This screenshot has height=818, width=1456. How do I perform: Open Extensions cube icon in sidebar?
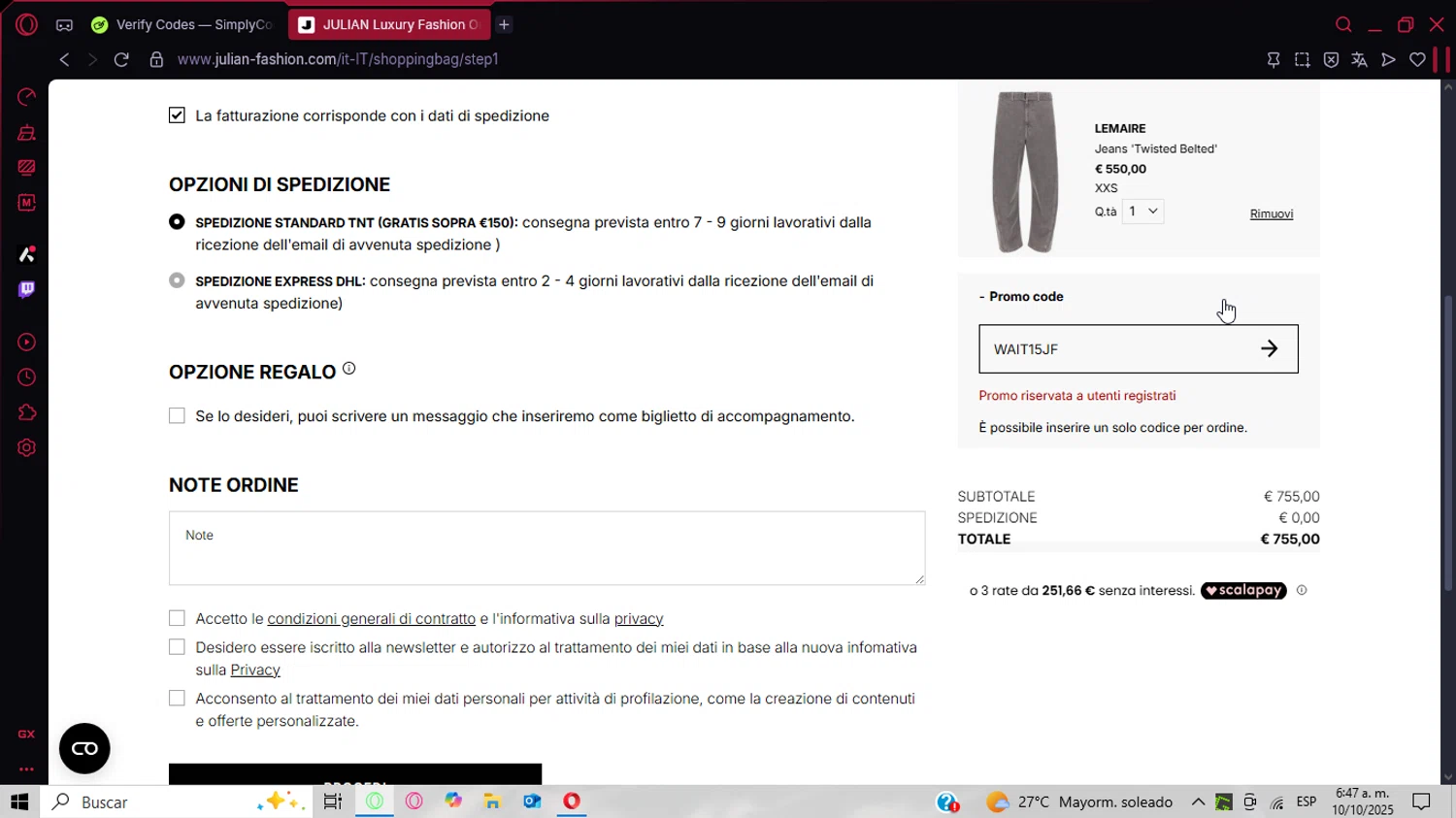coord(26,412)
